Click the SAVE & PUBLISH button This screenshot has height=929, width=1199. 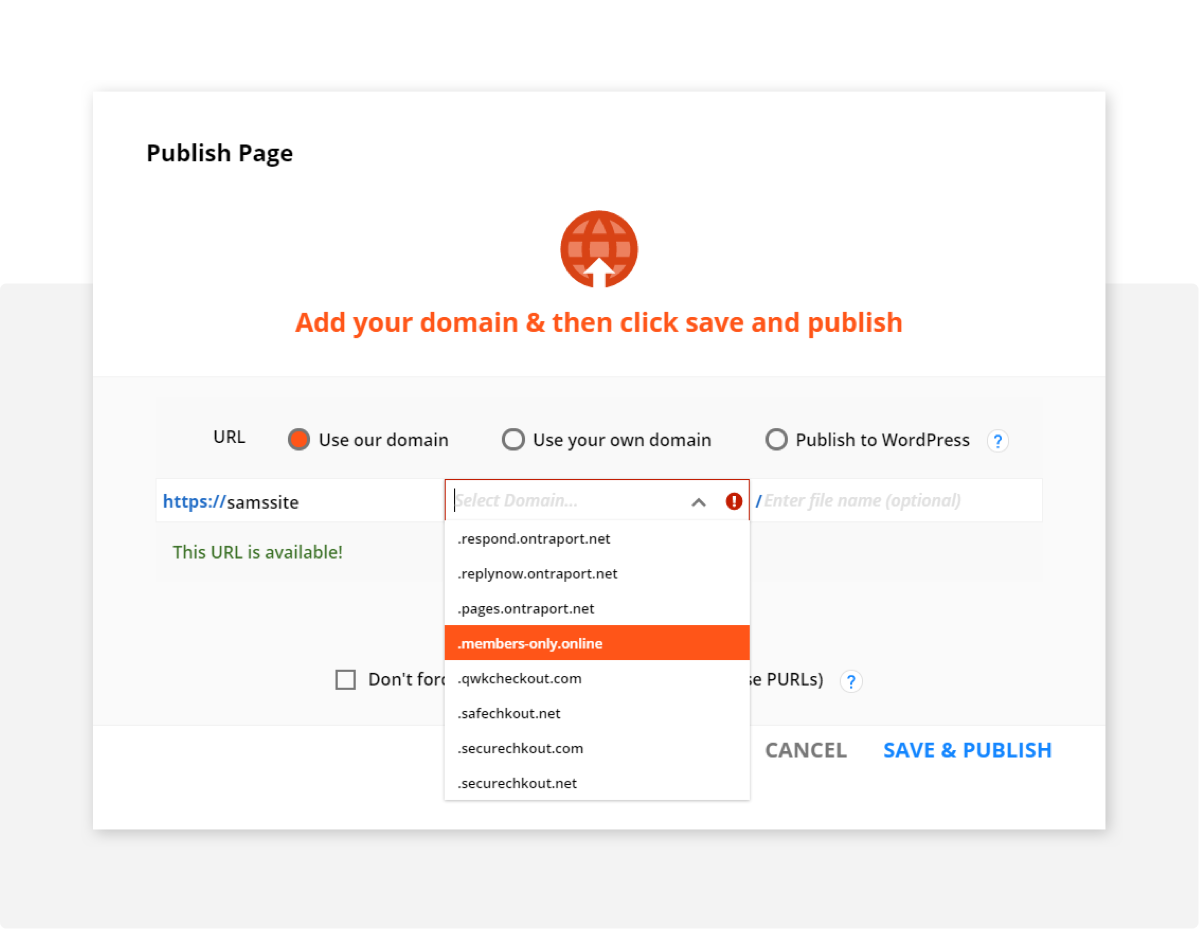pyautogui.click(x=966, y=750)
